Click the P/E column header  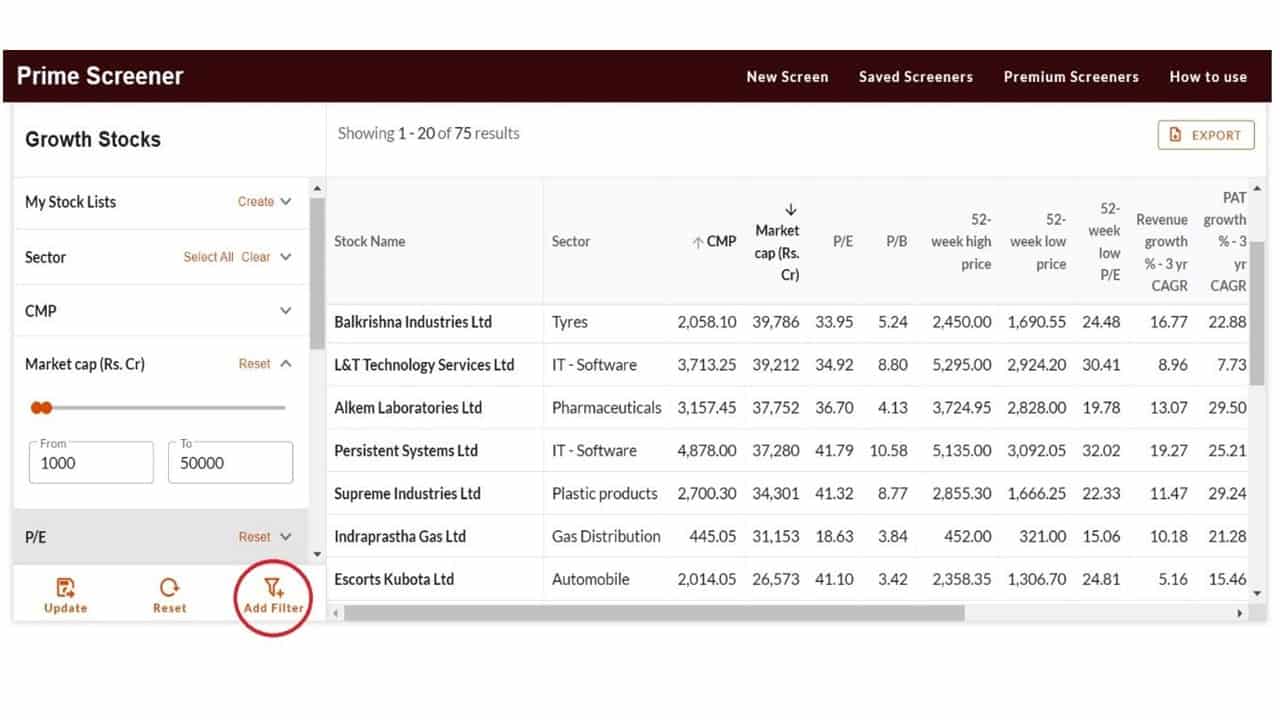pyautogui.click(x=843, y=242)
